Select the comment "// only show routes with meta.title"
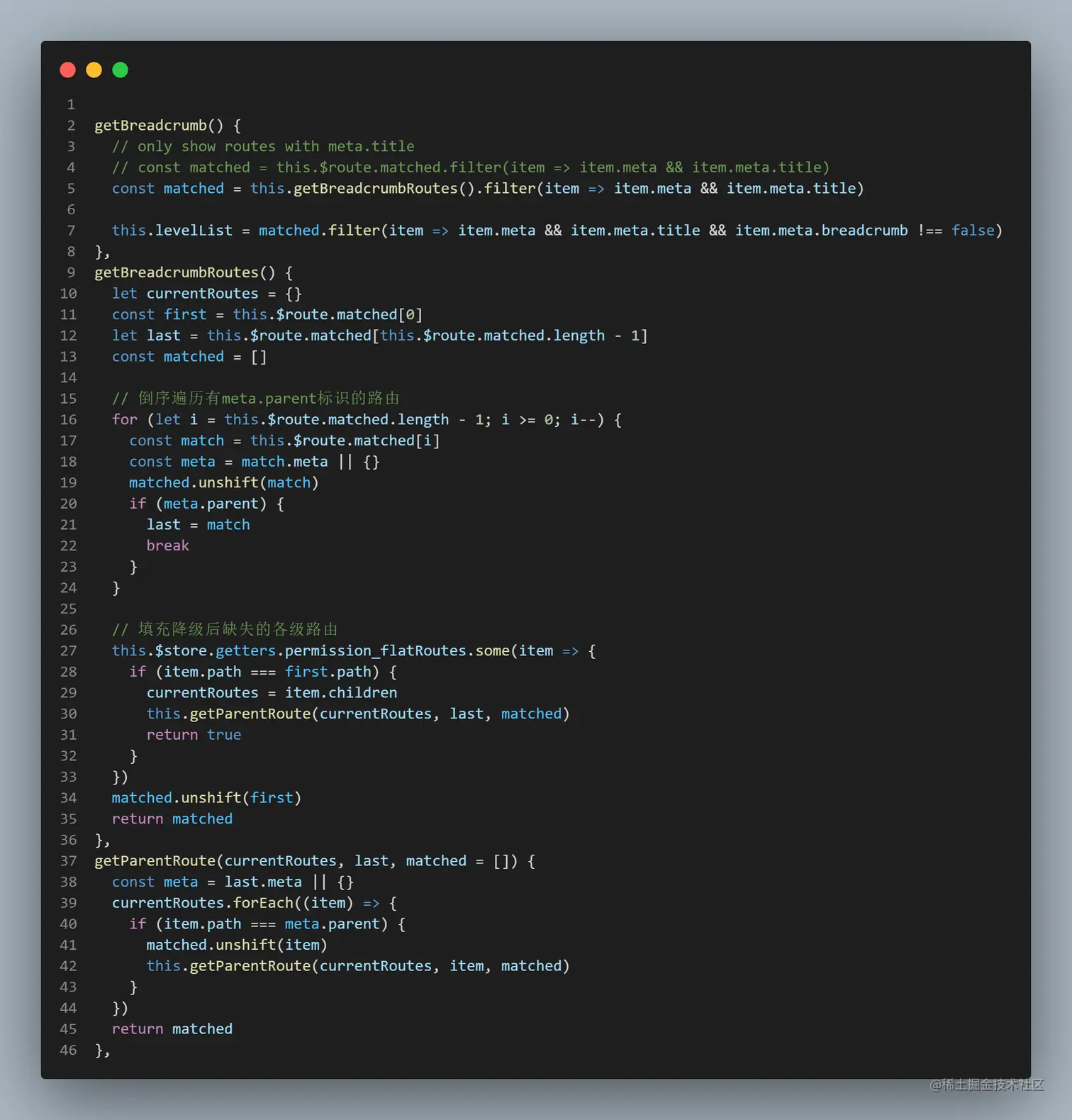 coord(263,146)
